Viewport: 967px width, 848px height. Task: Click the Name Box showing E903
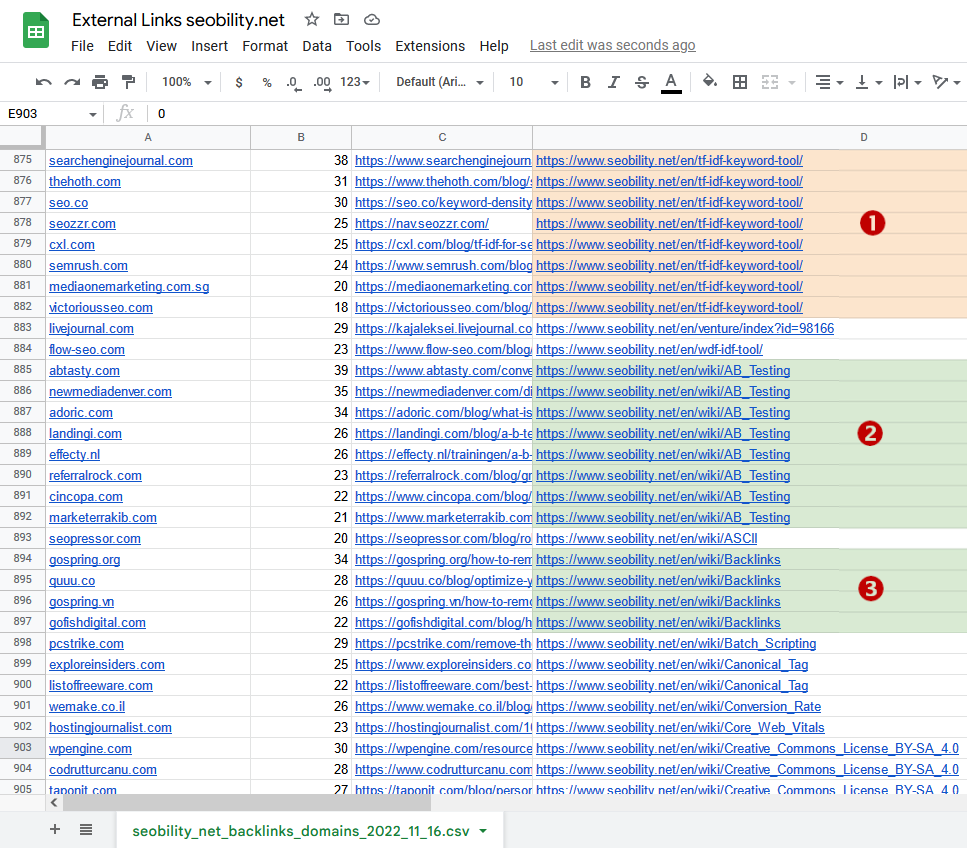(x=40, y=114)
